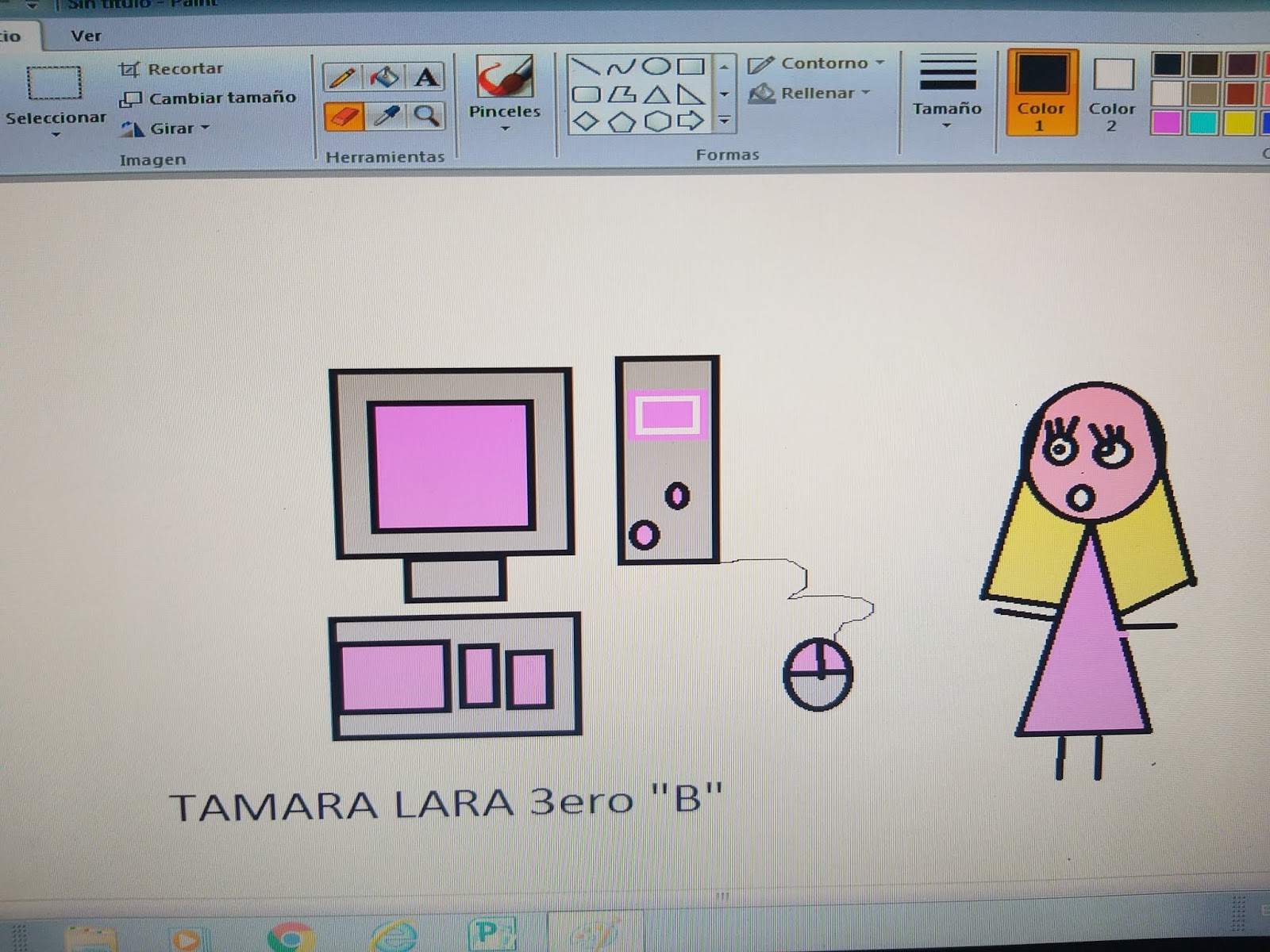Open the Girar rotate menu
The height and width of the screenshot is (952, 1270).
[x=175, y=128]
